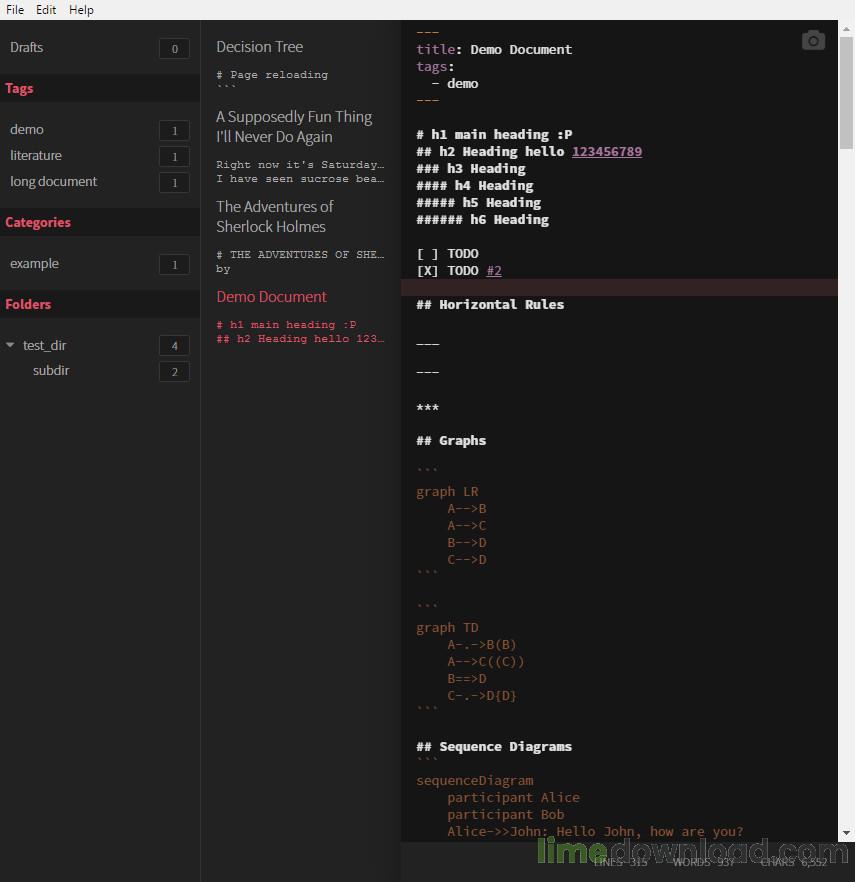This screenshot has height=882, width=855.
Task: Click the '# Page reloading' note preview
Action: (272, 74)
